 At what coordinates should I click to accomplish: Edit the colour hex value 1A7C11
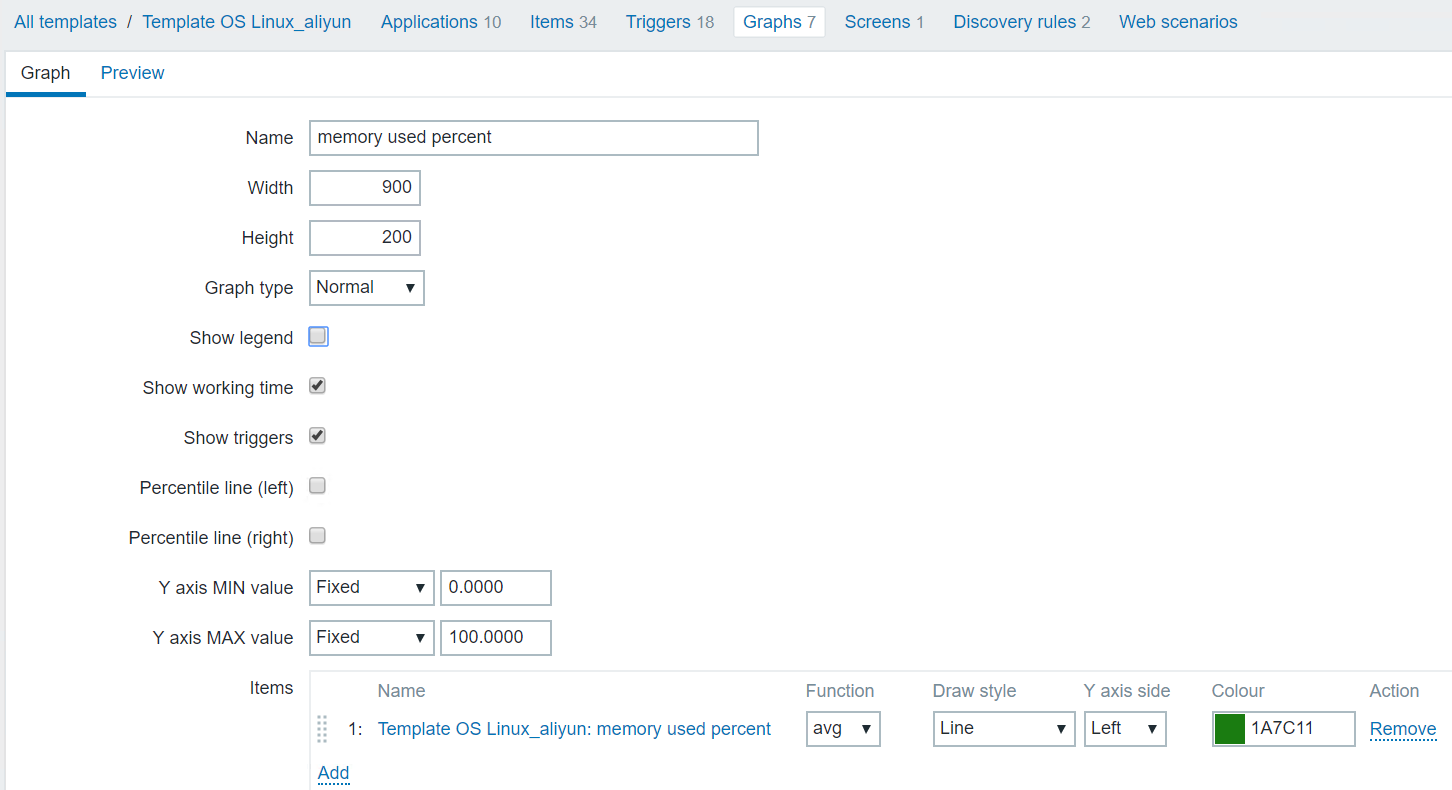coord(1300,729)
